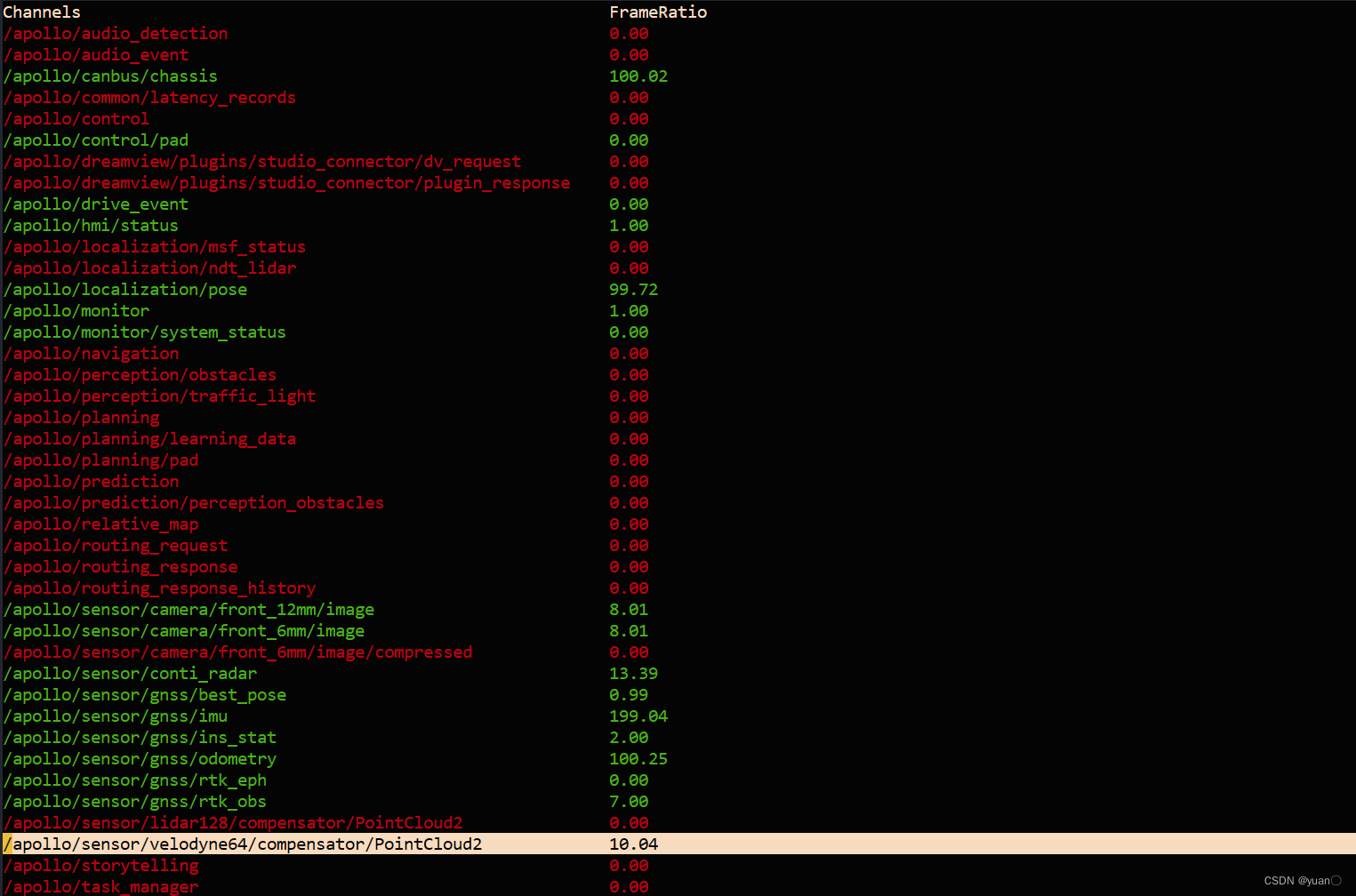Select camera/front_12mm/image channel

tap(189, 610)
